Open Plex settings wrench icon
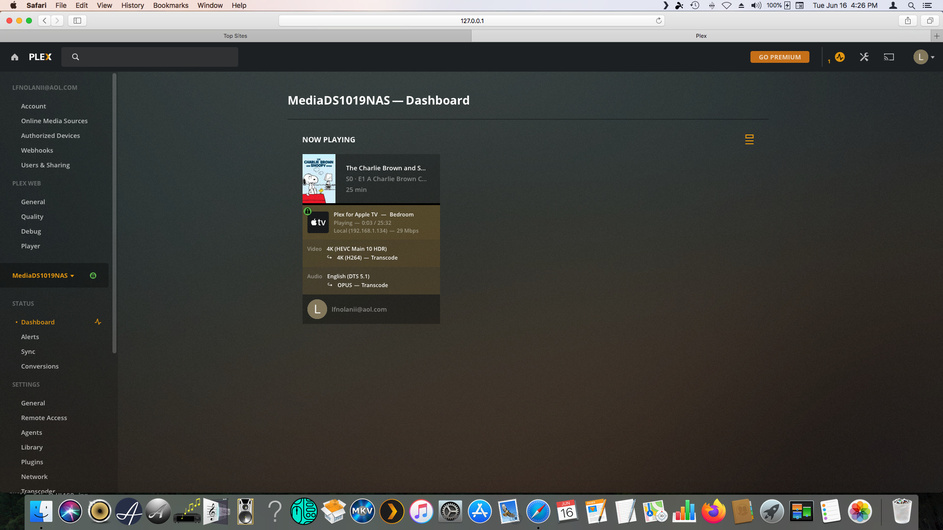Image resolution: width=943 pixels, height=530 pixels. click(864, 57)
